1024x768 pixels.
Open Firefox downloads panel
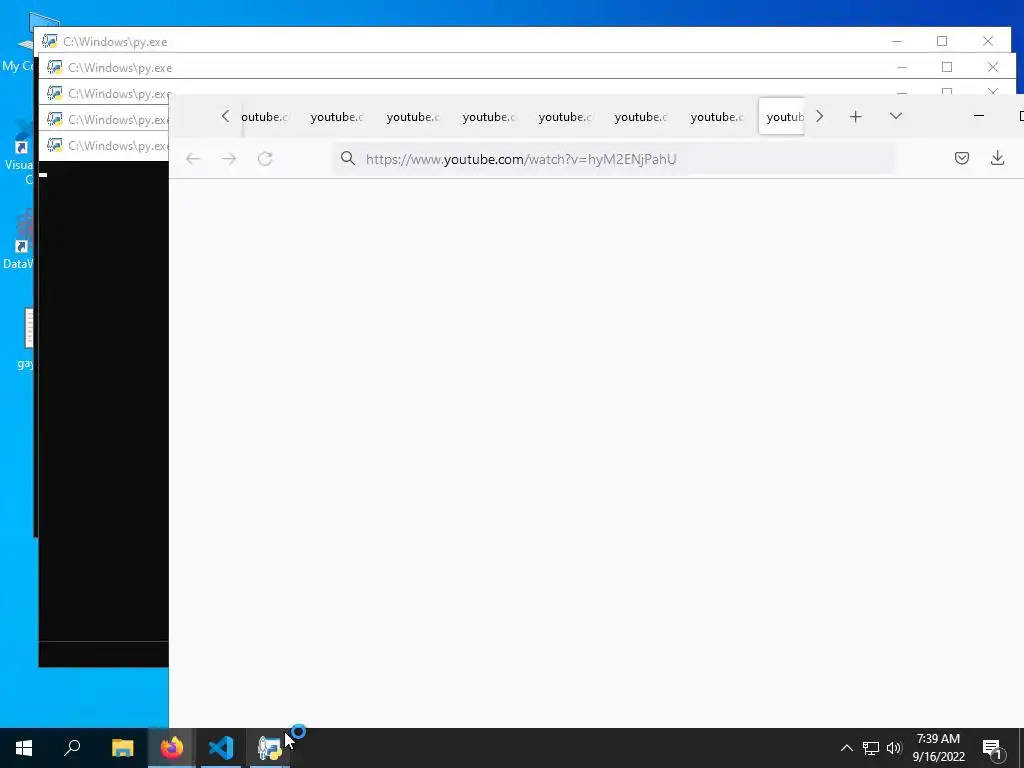[x=997, y=158]
